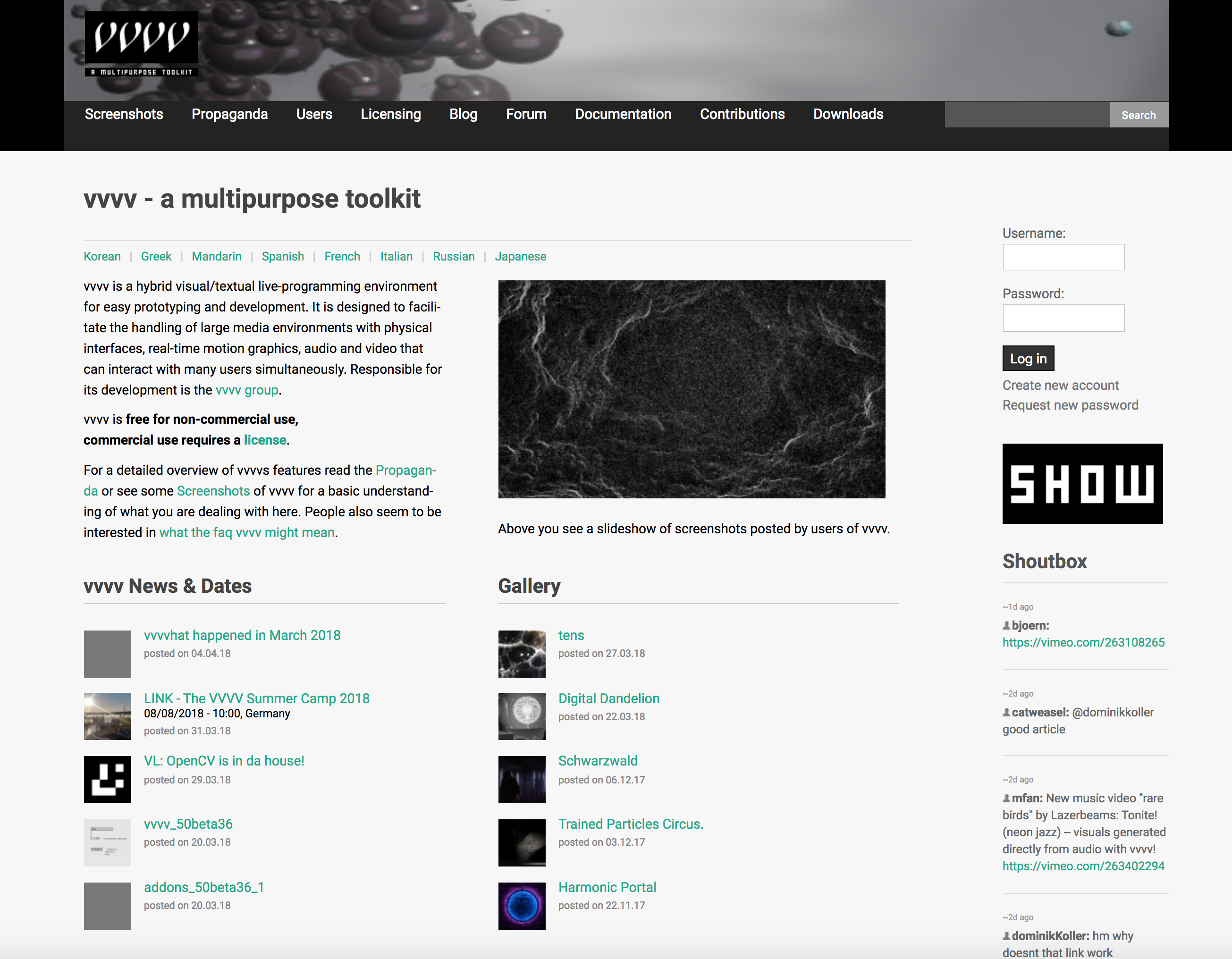The image size is (1232, 959).
Task: Focus the Password field
Action: [x=1063, y=318]
